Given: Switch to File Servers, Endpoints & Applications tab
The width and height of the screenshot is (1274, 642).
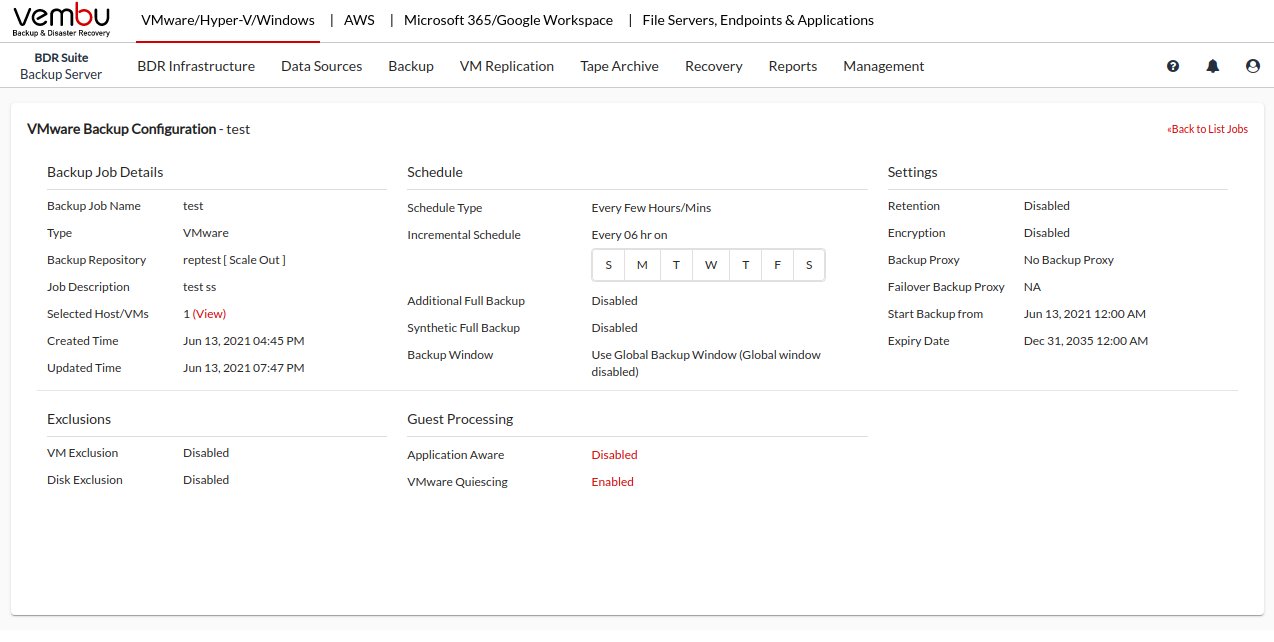Looking at the screenshot, I should 758,20.
